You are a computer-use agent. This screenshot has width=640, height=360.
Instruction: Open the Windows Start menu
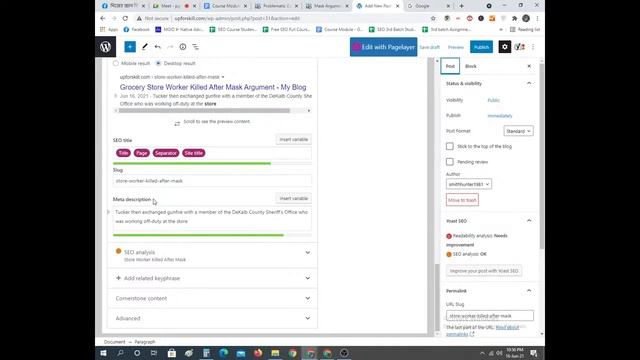pyautogui.click(x=103, y=353)
